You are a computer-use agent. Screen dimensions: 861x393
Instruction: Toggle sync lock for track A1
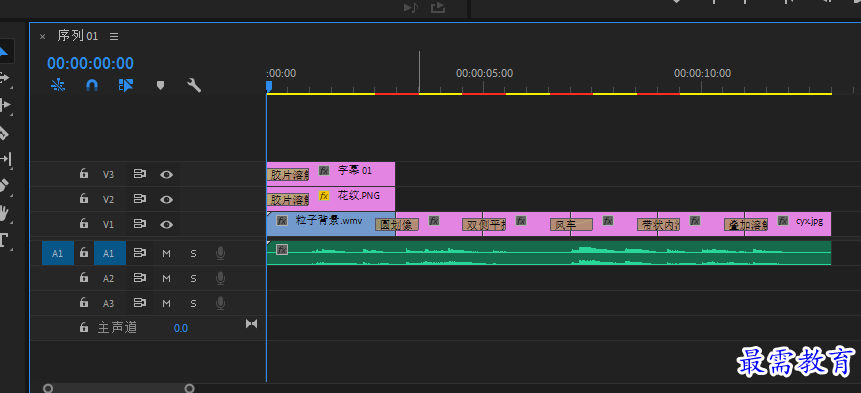coord(140,253)
